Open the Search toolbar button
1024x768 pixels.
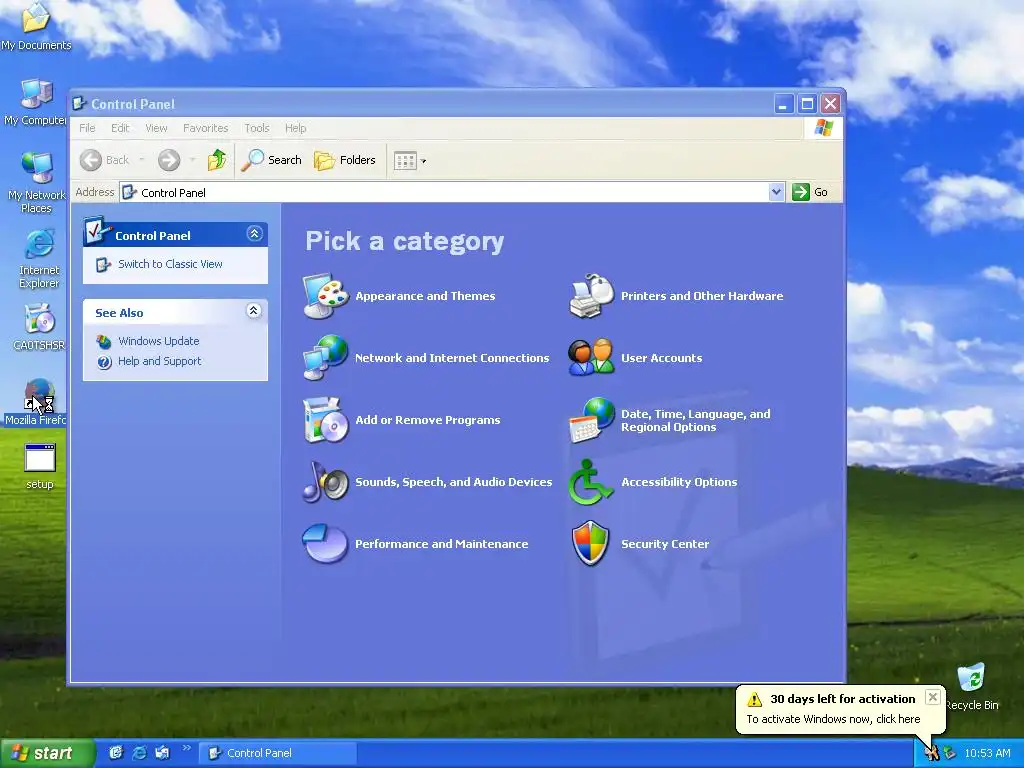272,160
